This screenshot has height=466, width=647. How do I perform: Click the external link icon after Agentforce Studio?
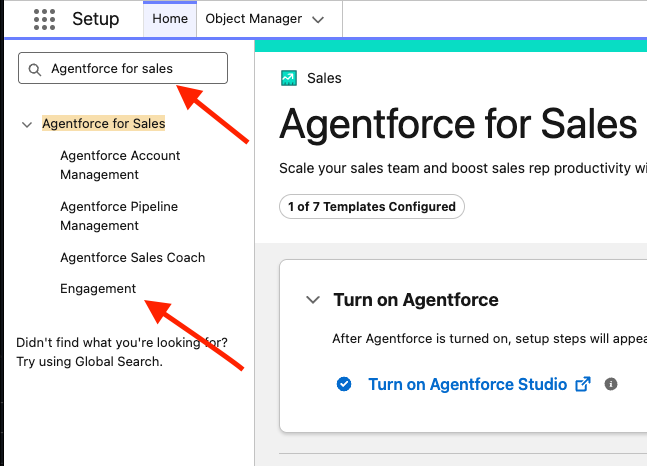(583, 384)
